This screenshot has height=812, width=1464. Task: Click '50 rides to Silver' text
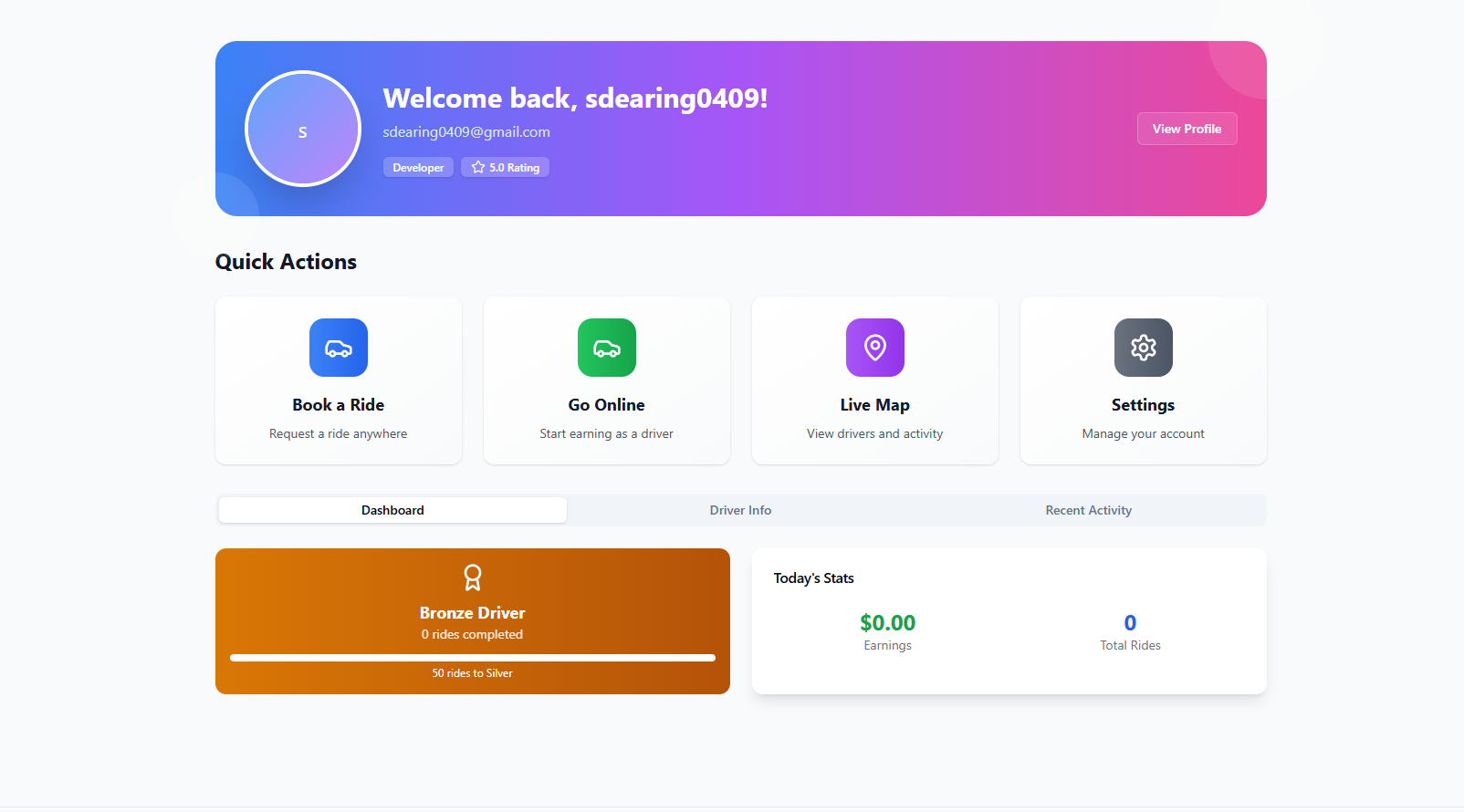click(x=473, y=673)
